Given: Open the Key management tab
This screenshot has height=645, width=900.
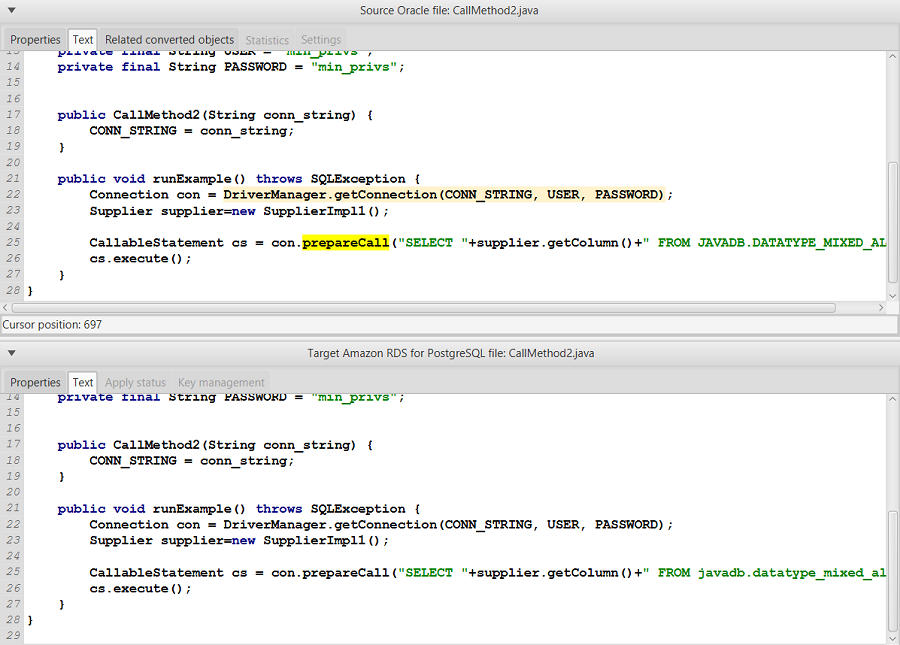Looking at the screenshot, I should [x=221, y=382].
